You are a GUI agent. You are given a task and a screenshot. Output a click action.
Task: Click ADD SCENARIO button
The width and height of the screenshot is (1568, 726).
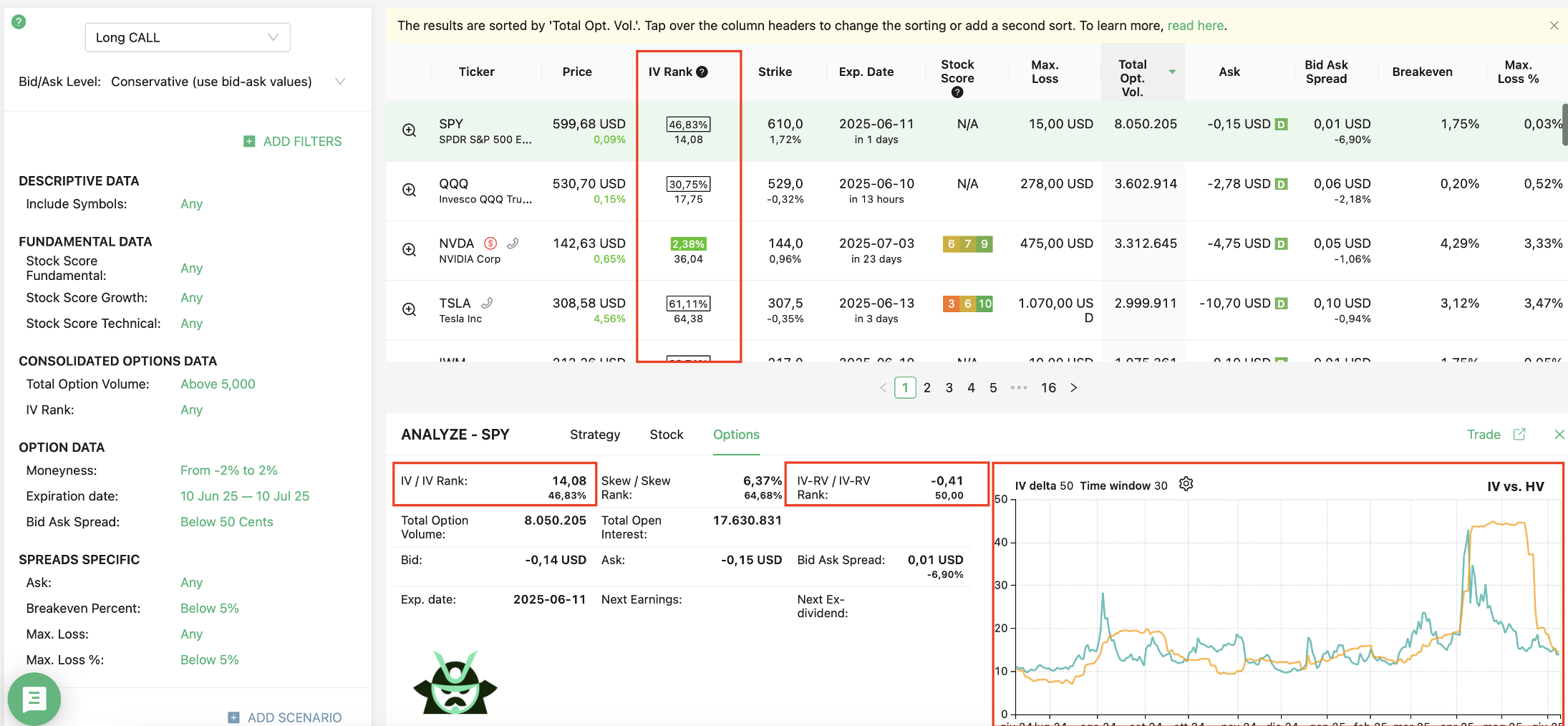click(285, 717)
